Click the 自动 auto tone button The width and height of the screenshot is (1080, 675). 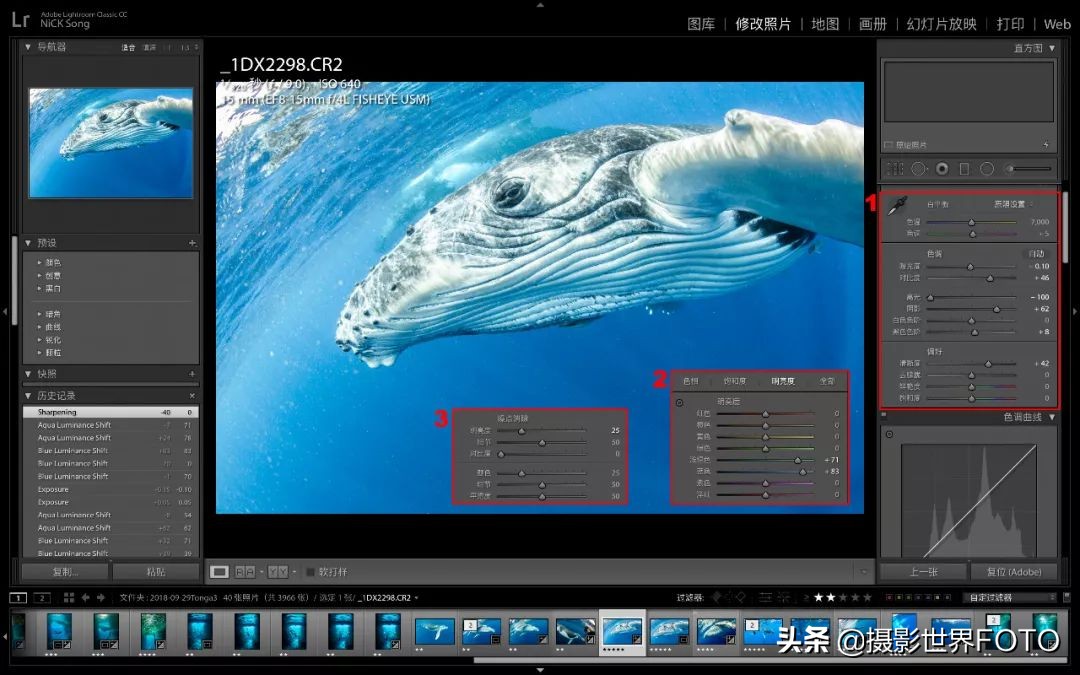click(1036, 253)
